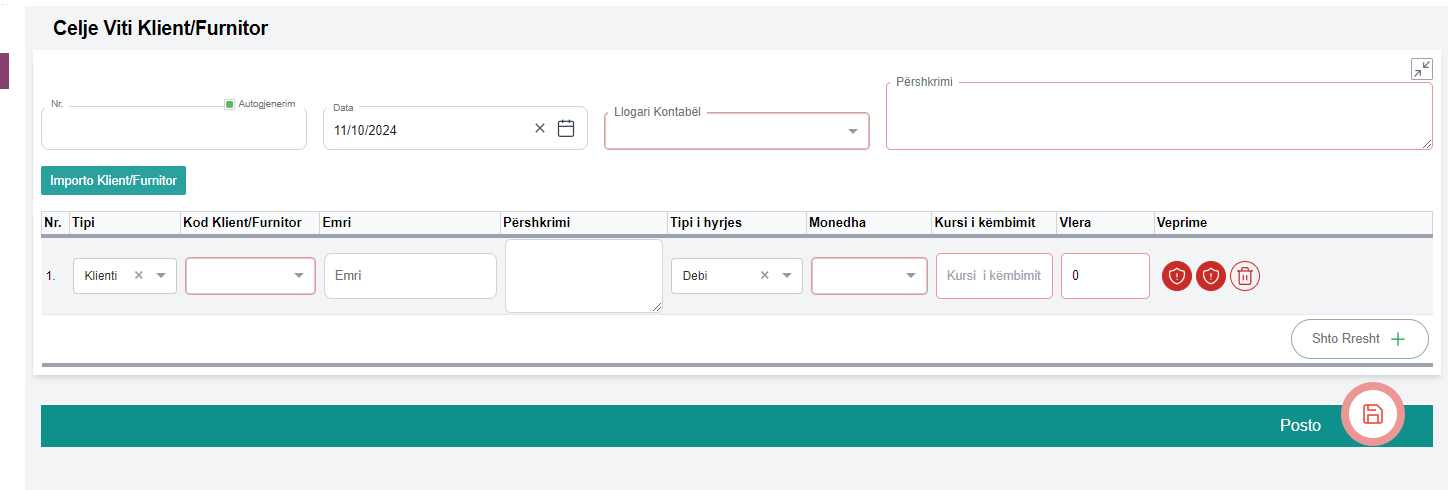This screenshot has width=1448, height=490.
Task: Expand the Kod Klient/Furnitor dropdown
Action: 299,276
